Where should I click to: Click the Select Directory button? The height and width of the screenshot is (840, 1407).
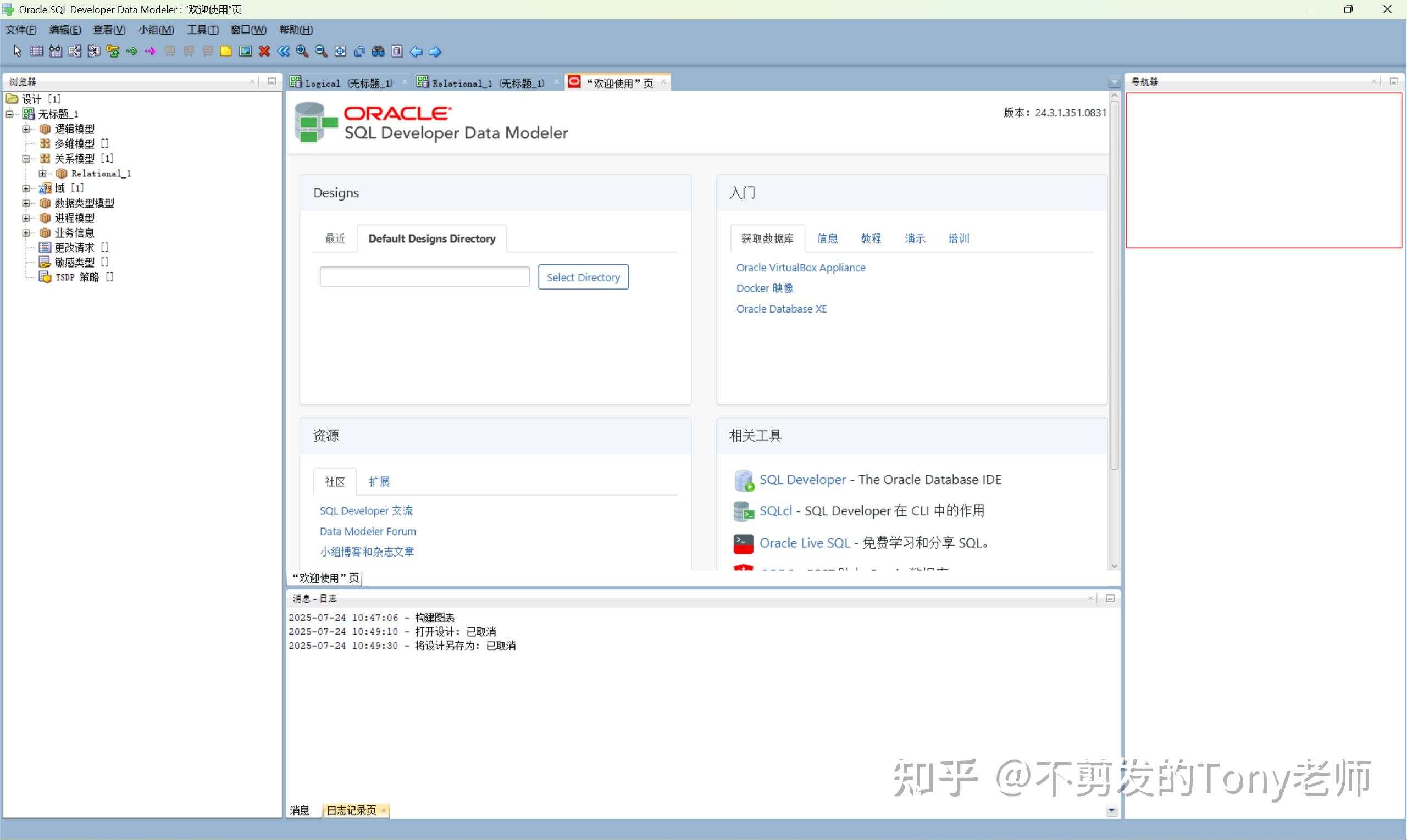point(583,277)
